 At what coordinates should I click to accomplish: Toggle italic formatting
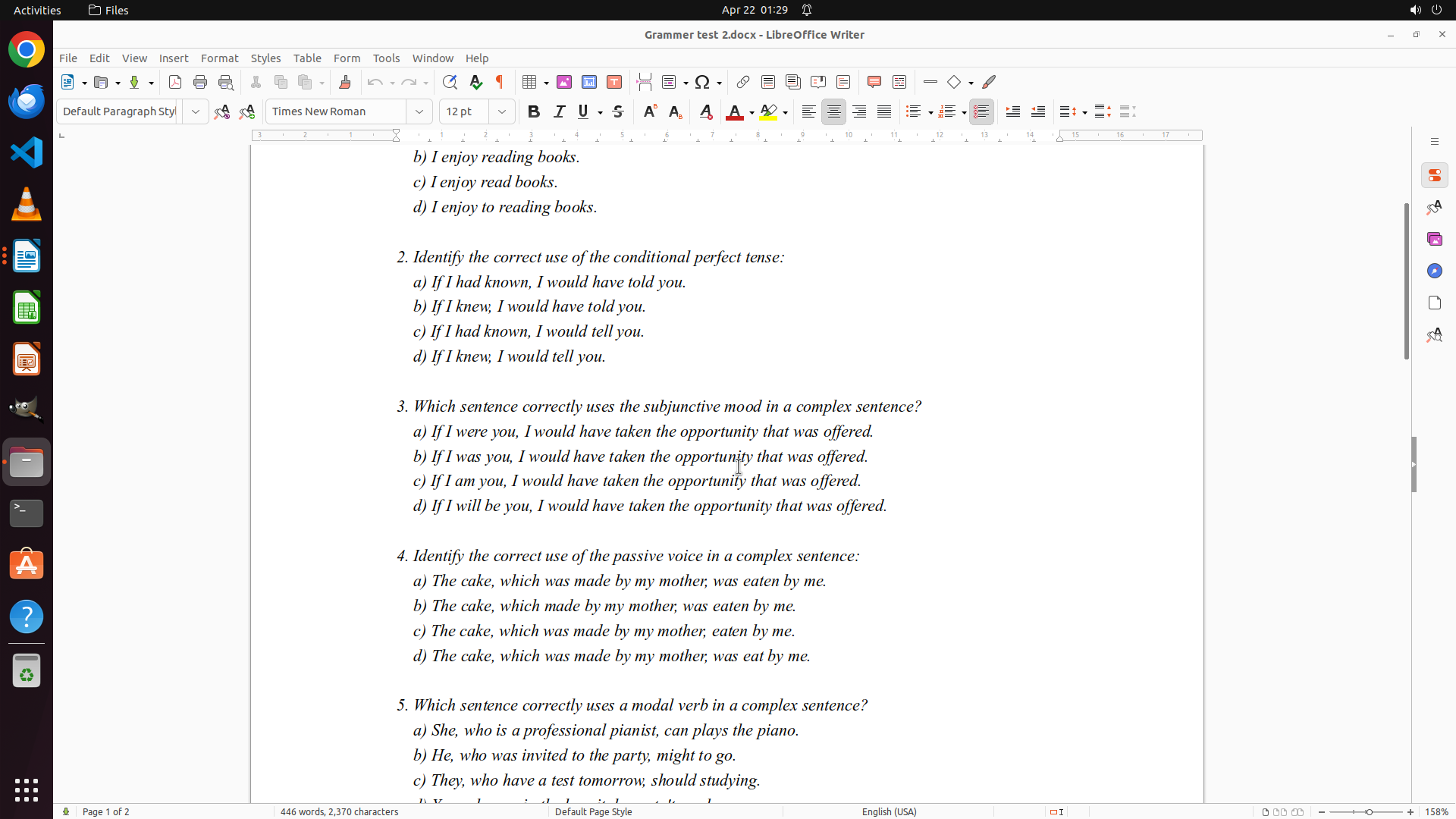(559, 111)
